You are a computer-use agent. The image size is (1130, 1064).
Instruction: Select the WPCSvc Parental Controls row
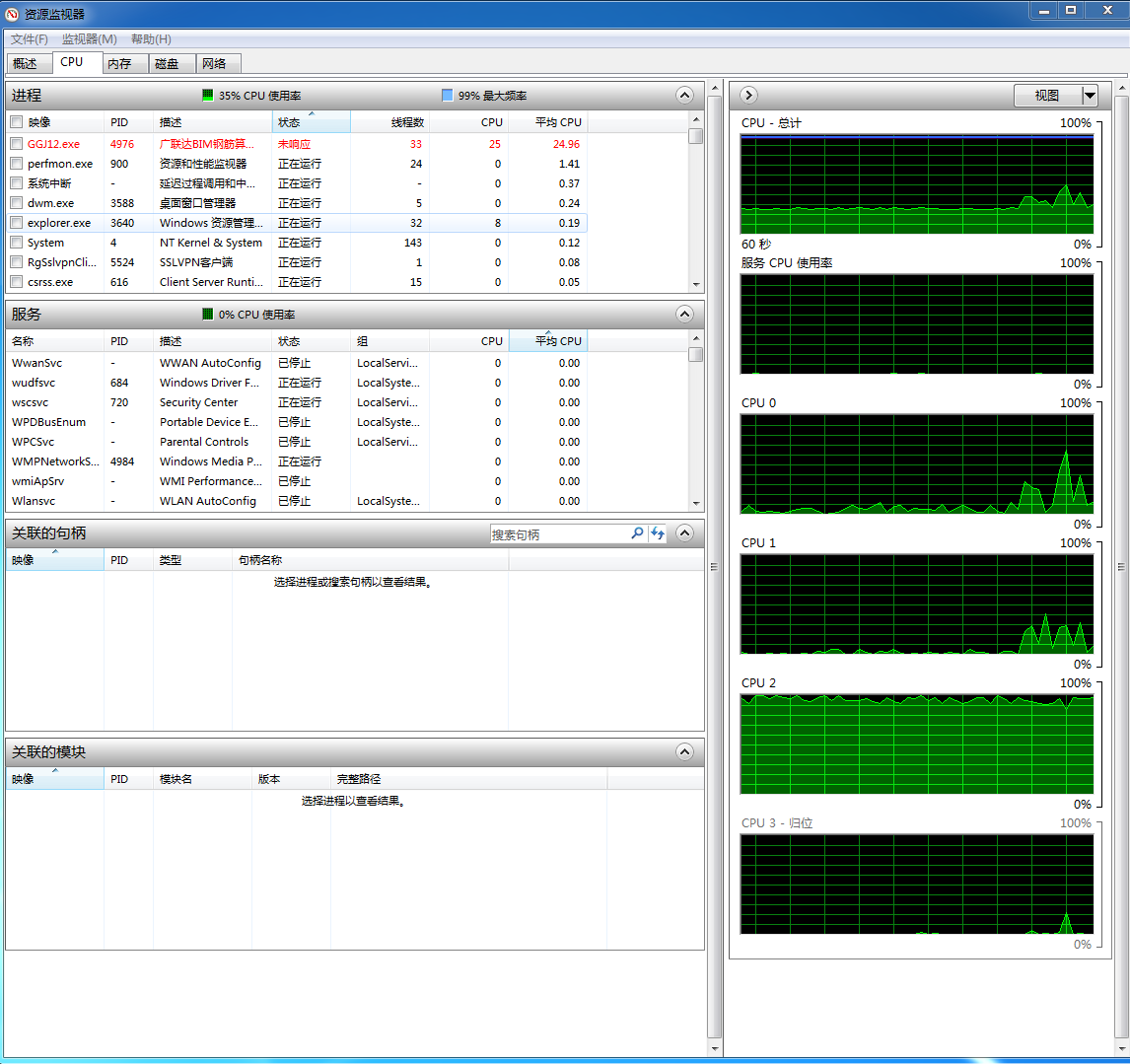pos(297,442)
